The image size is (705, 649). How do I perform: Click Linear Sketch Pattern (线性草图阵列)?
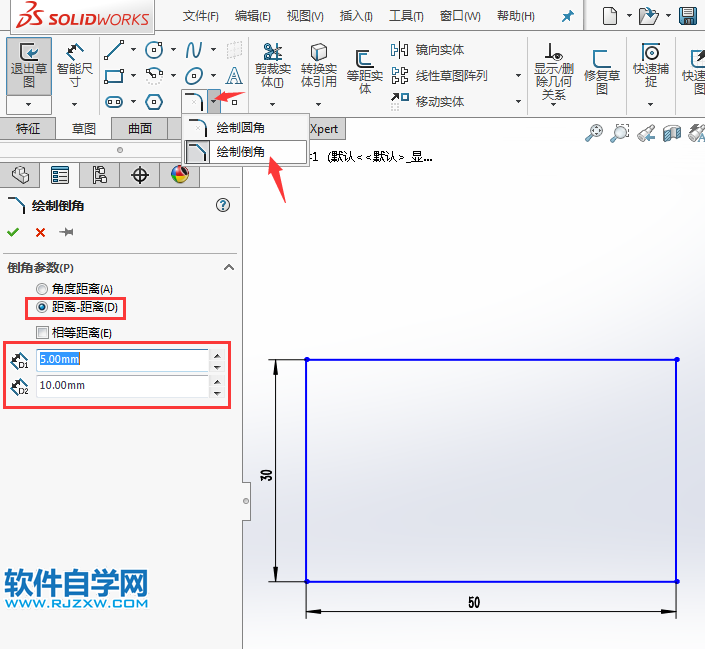(438, 76)
